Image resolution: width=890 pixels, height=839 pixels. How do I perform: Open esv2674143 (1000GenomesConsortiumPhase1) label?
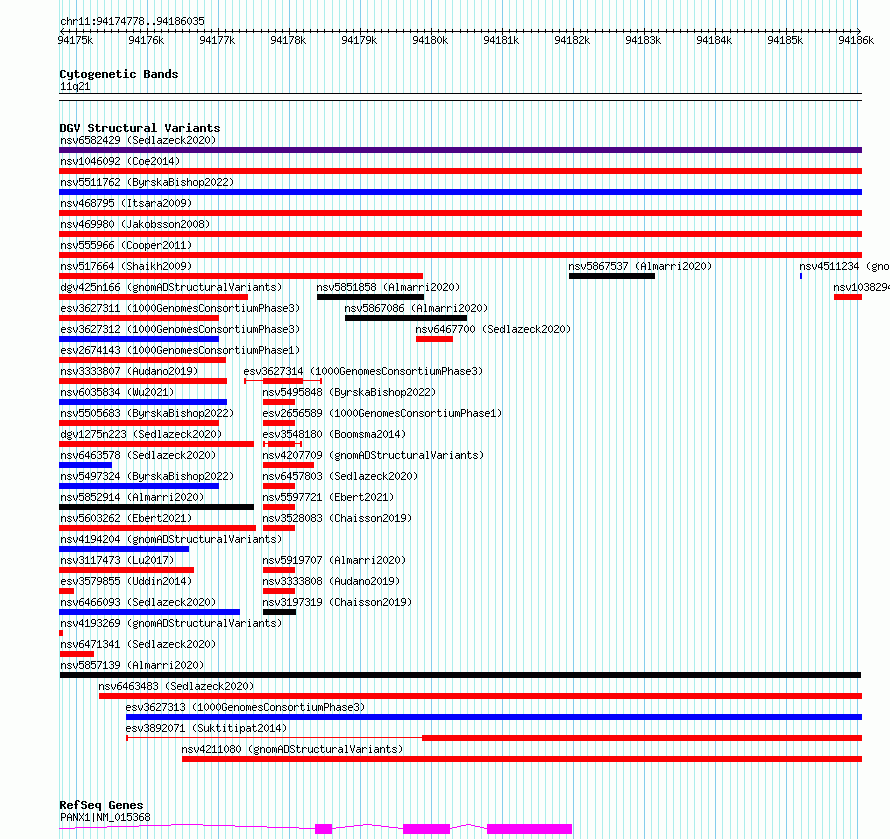[180, 350]
